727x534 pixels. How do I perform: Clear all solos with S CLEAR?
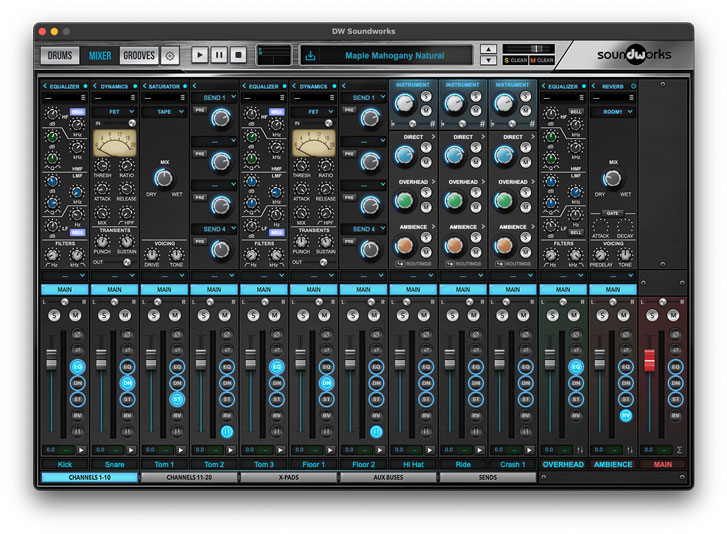(x=515, y=60)
